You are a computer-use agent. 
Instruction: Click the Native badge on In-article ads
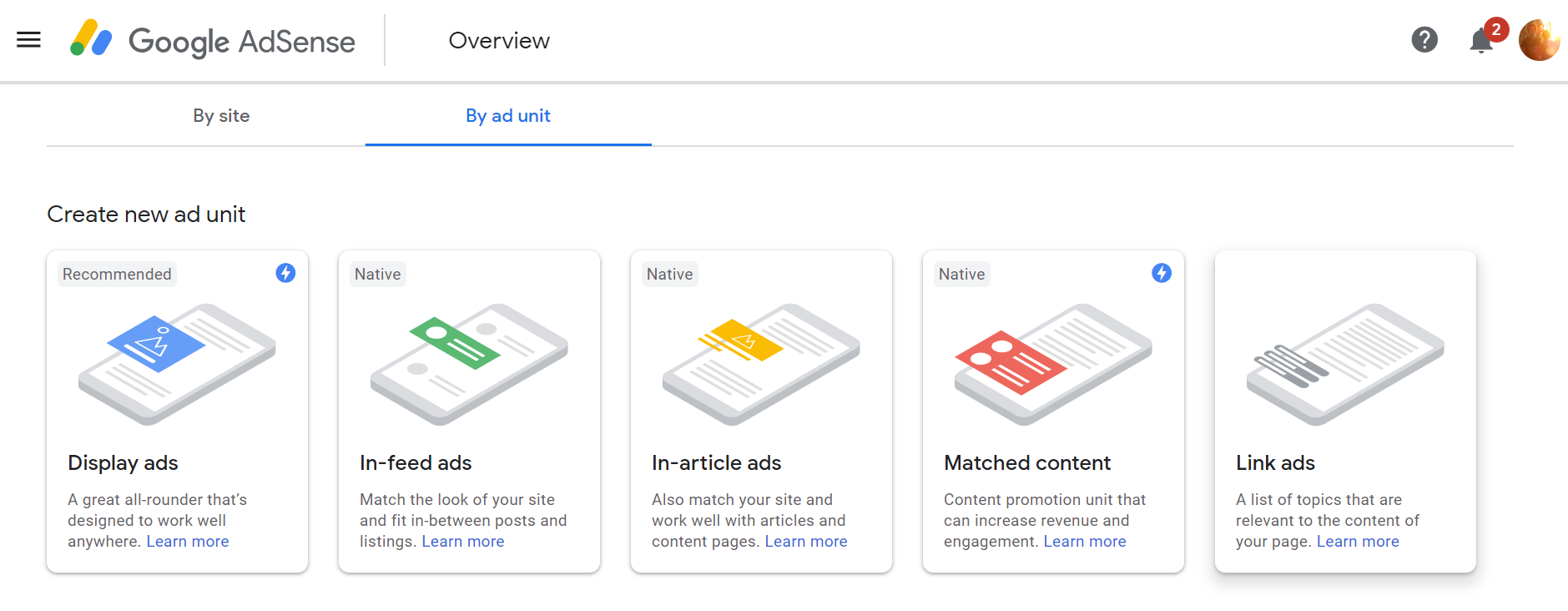pos(669,273)
